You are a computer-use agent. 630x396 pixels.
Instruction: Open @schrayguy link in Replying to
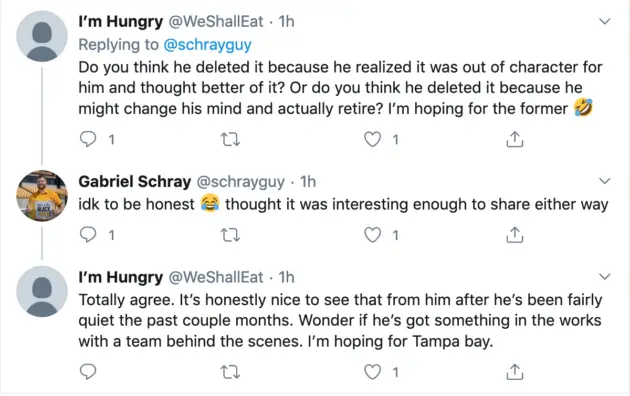pyautogui.click(x=208, y=45)
